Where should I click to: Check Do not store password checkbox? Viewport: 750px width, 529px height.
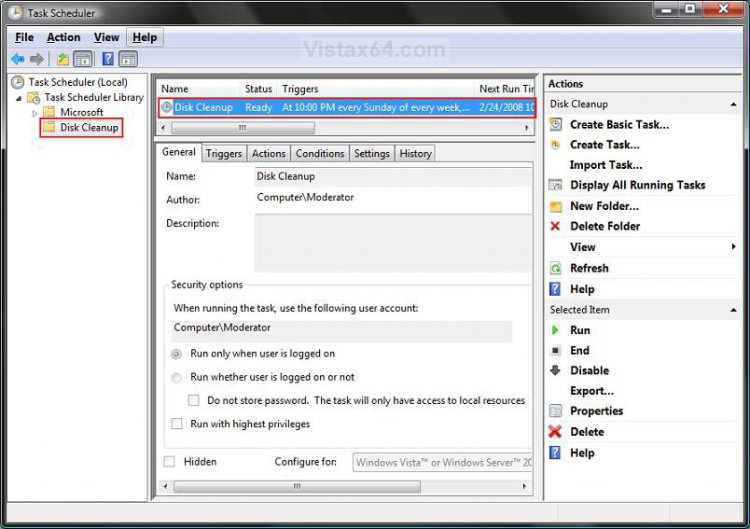tap(193, 400)
